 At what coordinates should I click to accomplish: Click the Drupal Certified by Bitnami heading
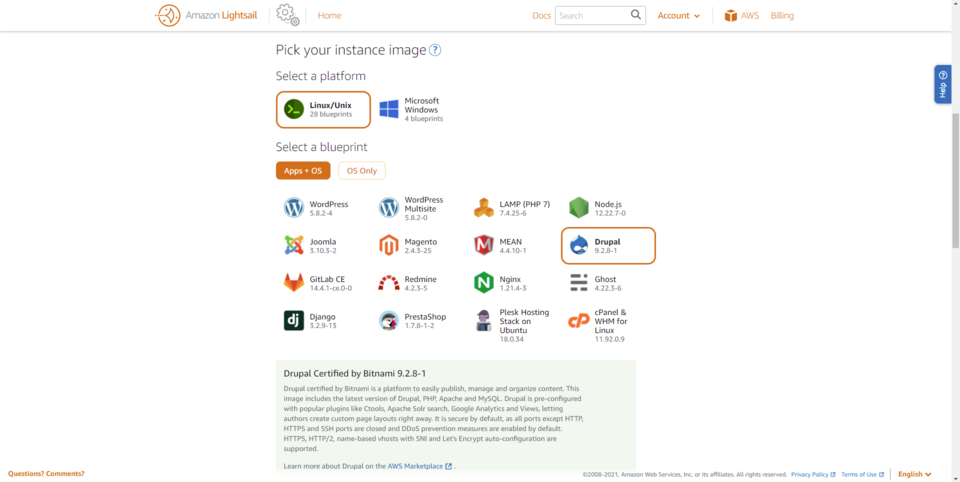pyautogui.click(x=354, y=374)
